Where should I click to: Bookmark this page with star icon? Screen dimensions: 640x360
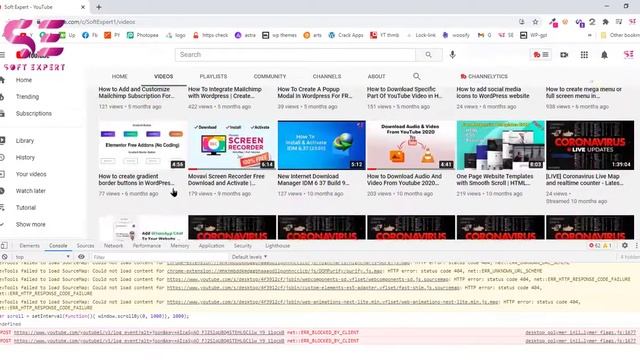click(x=536, y=22)
